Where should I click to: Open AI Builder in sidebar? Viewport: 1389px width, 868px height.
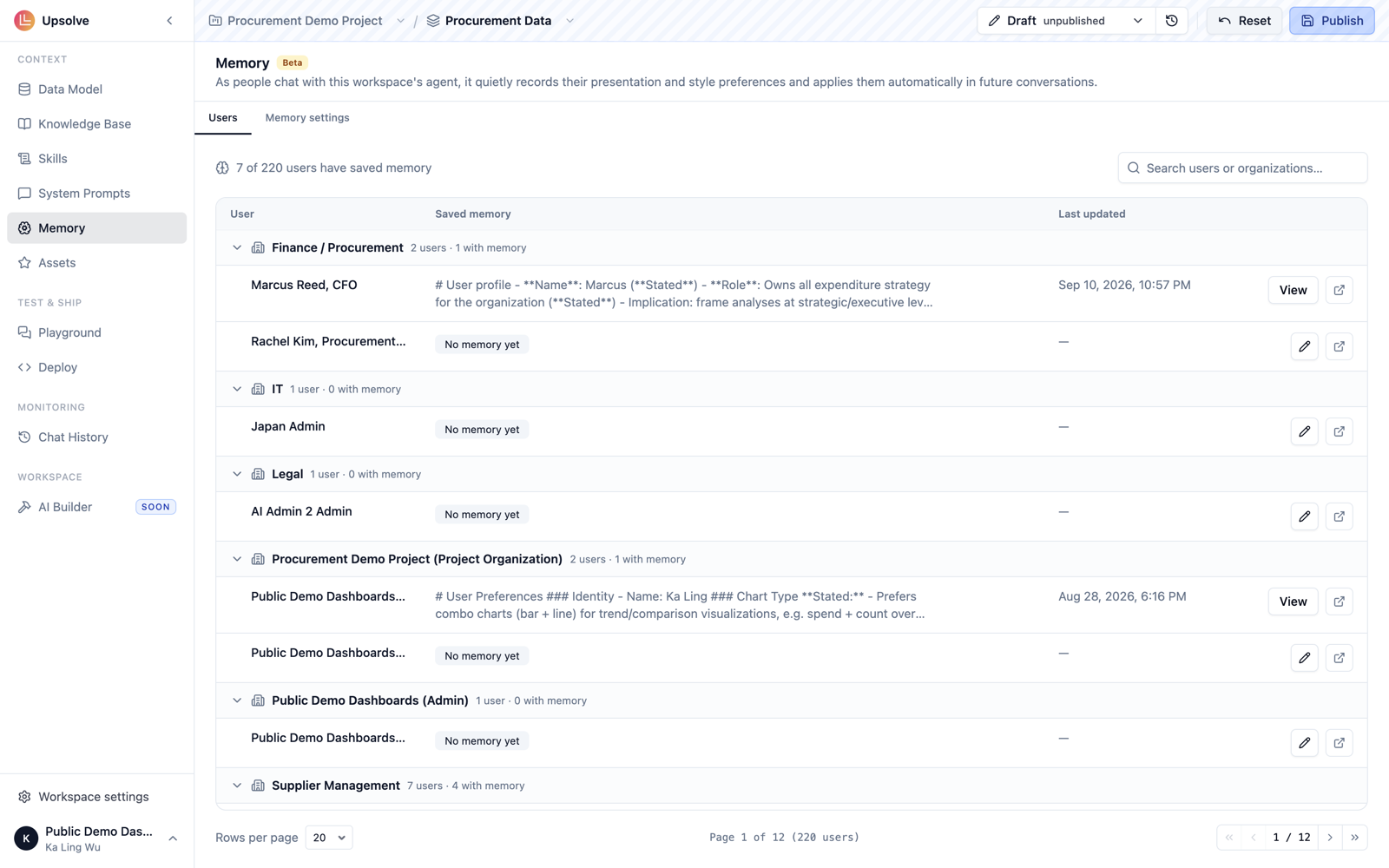[x=96, y=507]
